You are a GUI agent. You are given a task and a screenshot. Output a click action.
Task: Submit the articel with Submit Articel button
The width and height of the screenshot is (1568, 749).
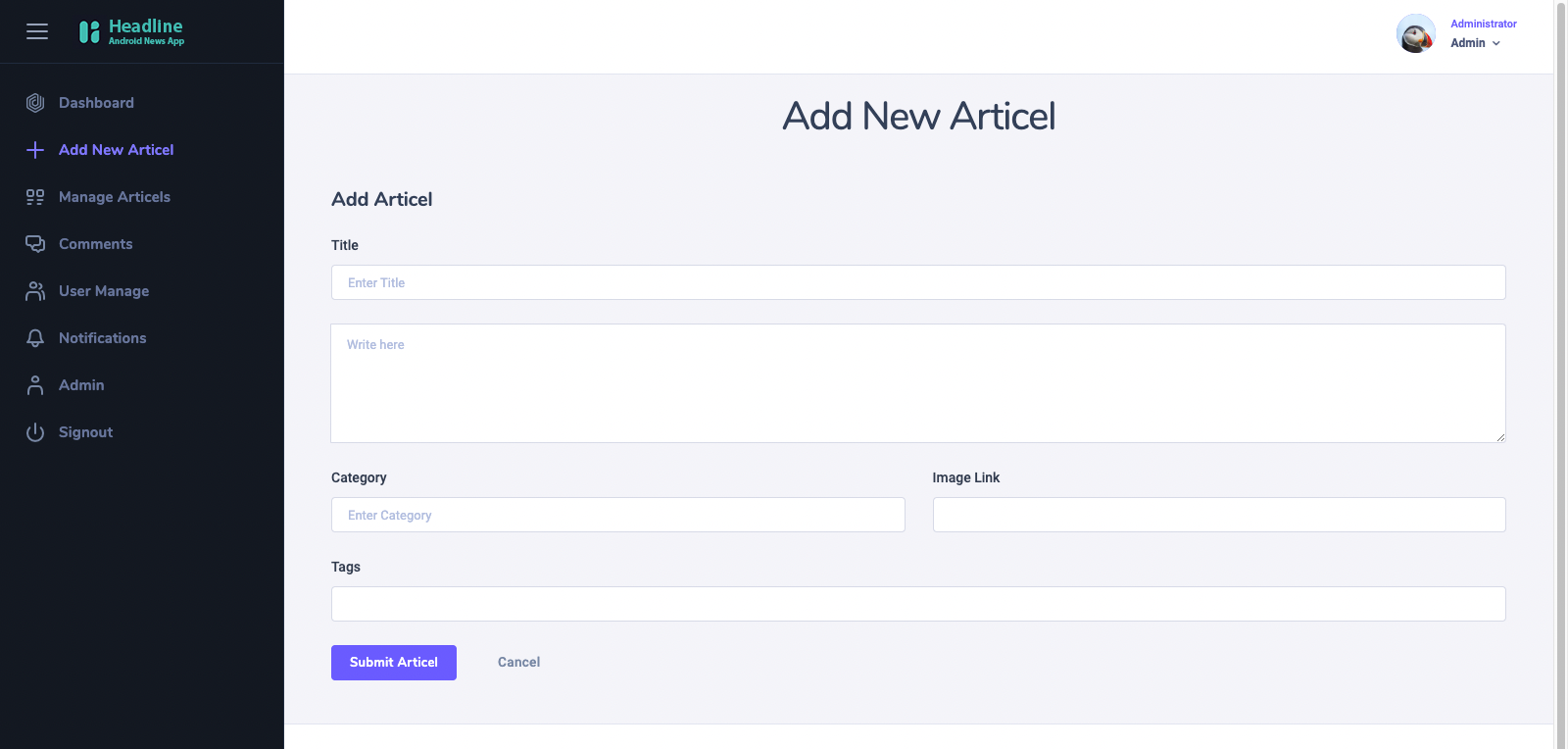point(394,663)
